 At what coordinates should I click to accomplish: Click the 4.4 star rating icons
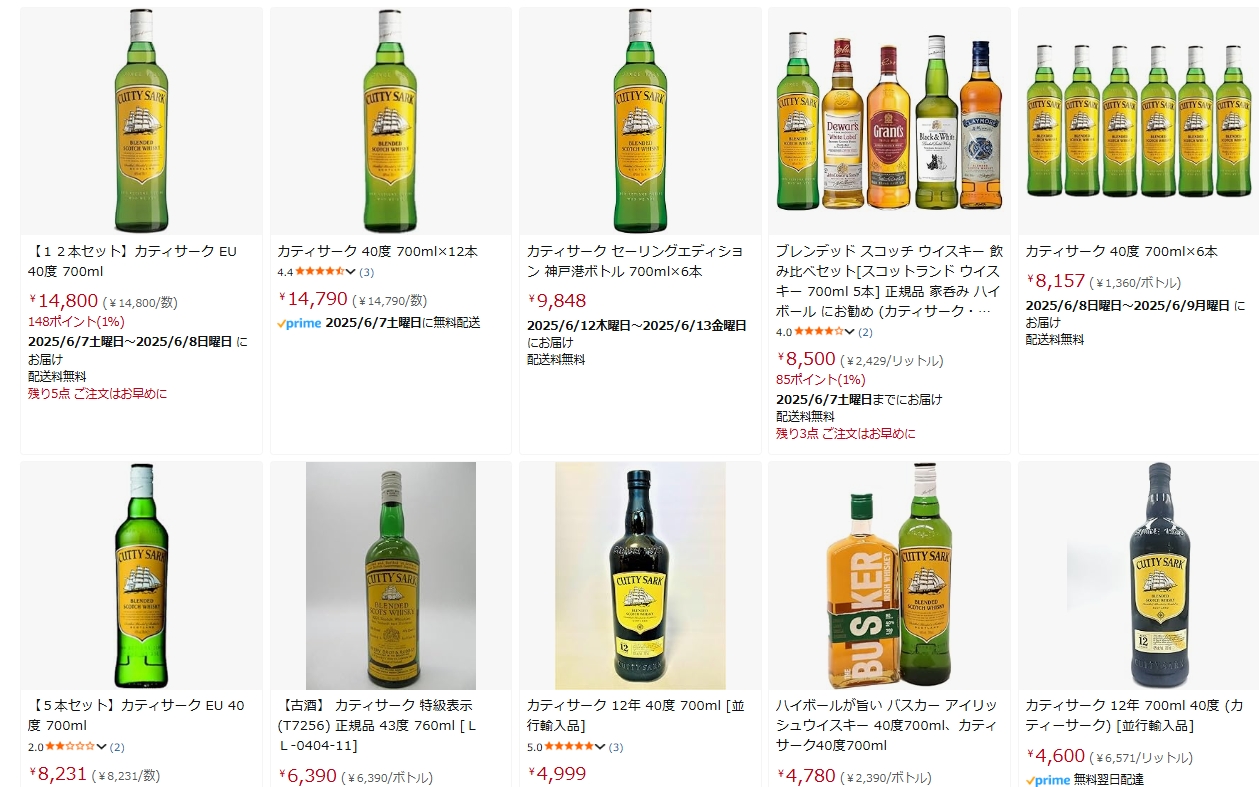point(320,272)
